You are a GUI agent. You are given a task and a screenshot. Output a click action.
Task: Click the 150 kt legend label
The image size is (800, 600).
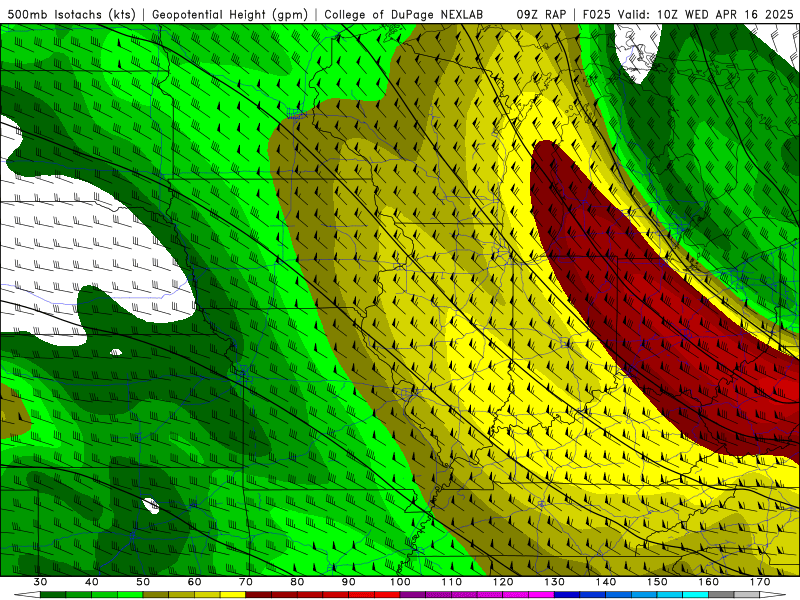pos(658,582)
